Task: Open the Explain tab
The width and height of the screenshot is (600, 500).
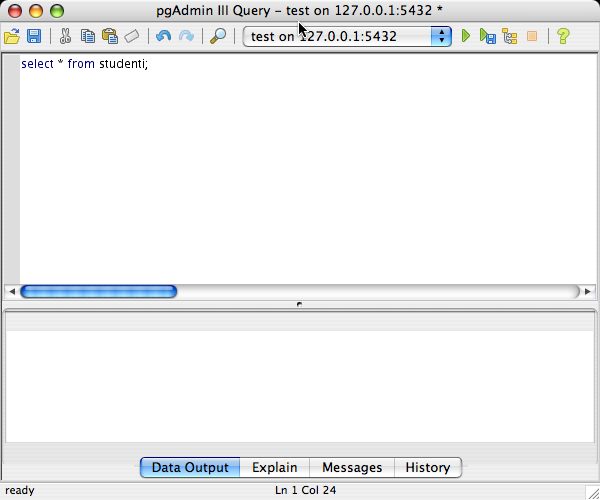Action: (x=274, y=467)
